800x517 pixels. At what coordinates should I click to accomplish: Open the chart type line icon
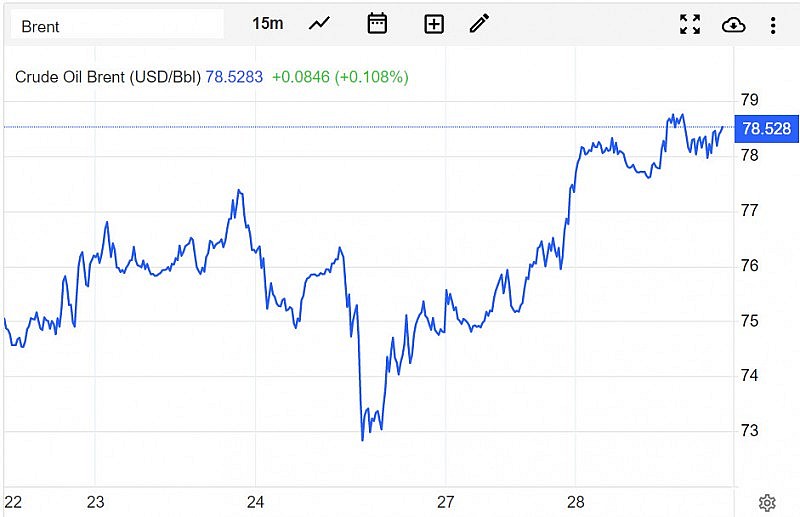pos(320,24)
